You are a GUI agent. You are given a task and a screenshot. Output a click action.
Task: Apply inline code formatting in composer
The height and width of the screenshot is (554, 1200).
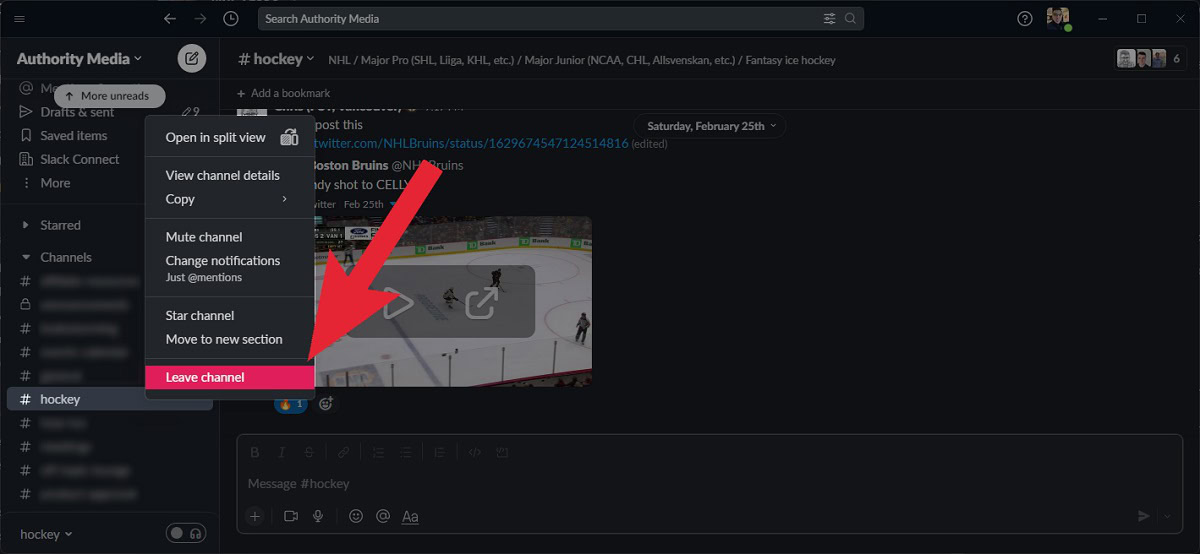(x=474, y=452)
